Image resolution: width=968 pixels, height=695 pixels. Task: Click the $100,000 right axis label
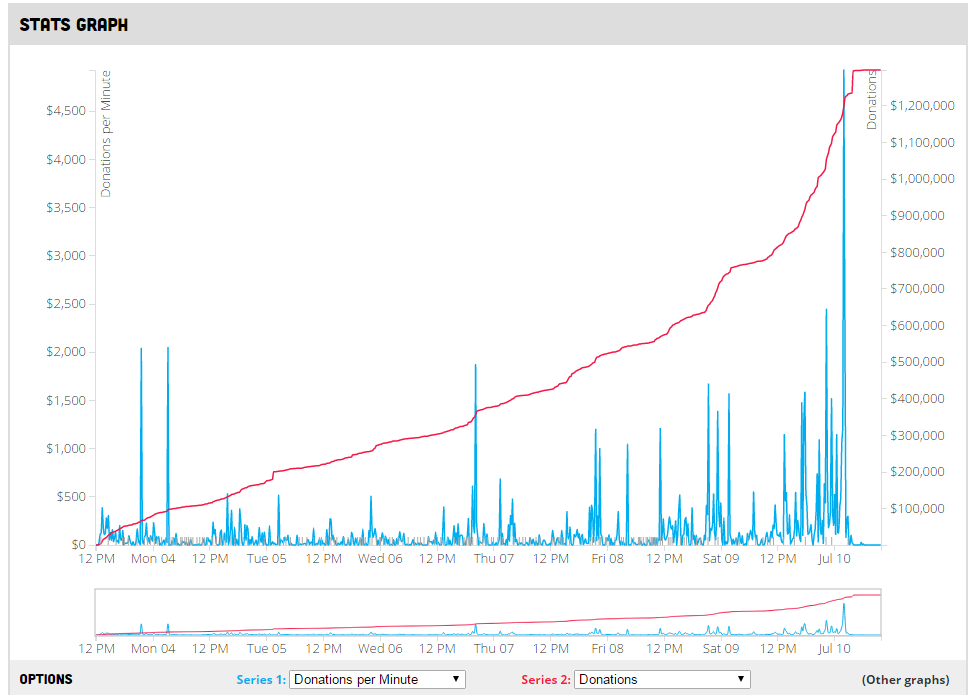pos(917,509)
